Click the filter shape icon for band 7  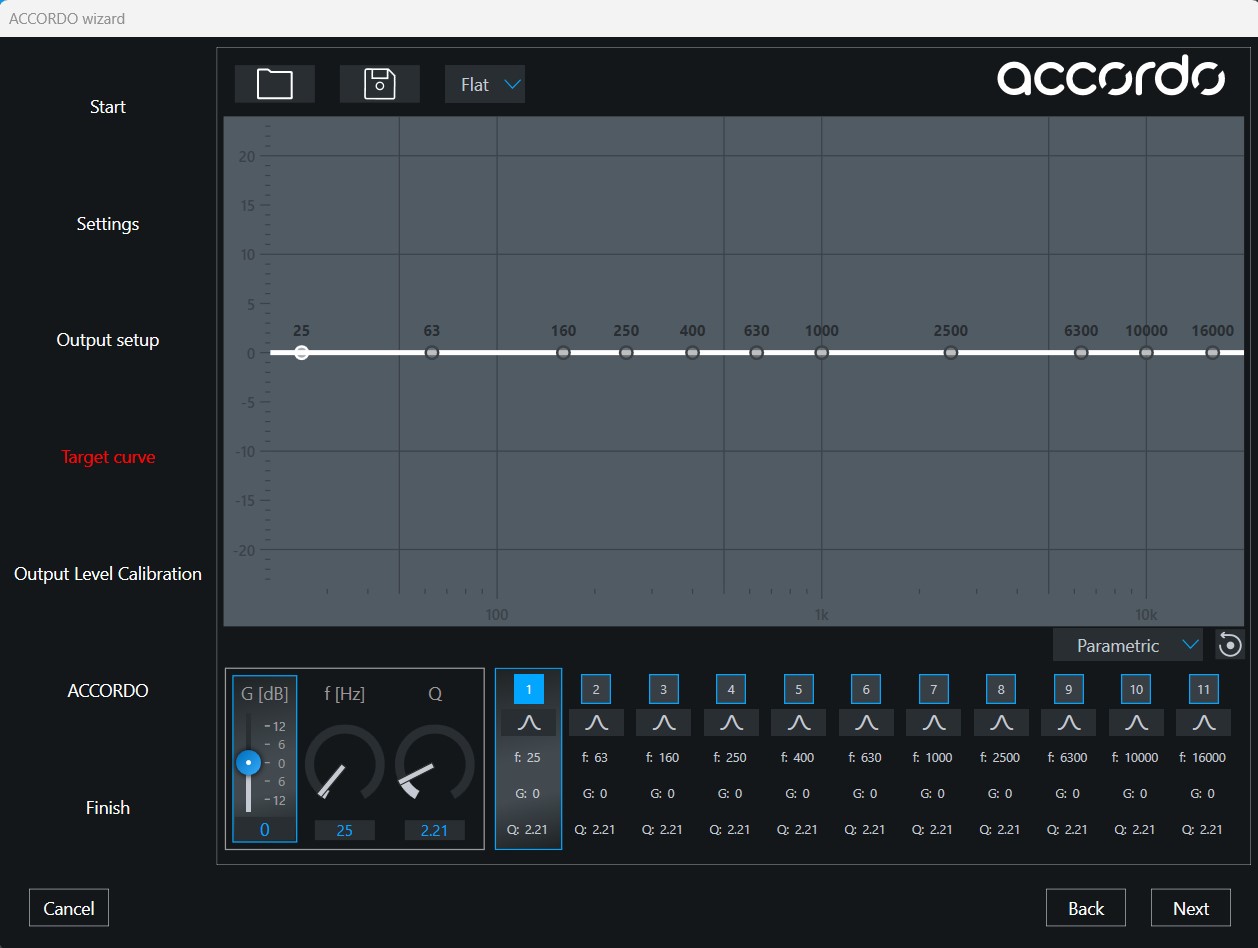pos(934,722)
